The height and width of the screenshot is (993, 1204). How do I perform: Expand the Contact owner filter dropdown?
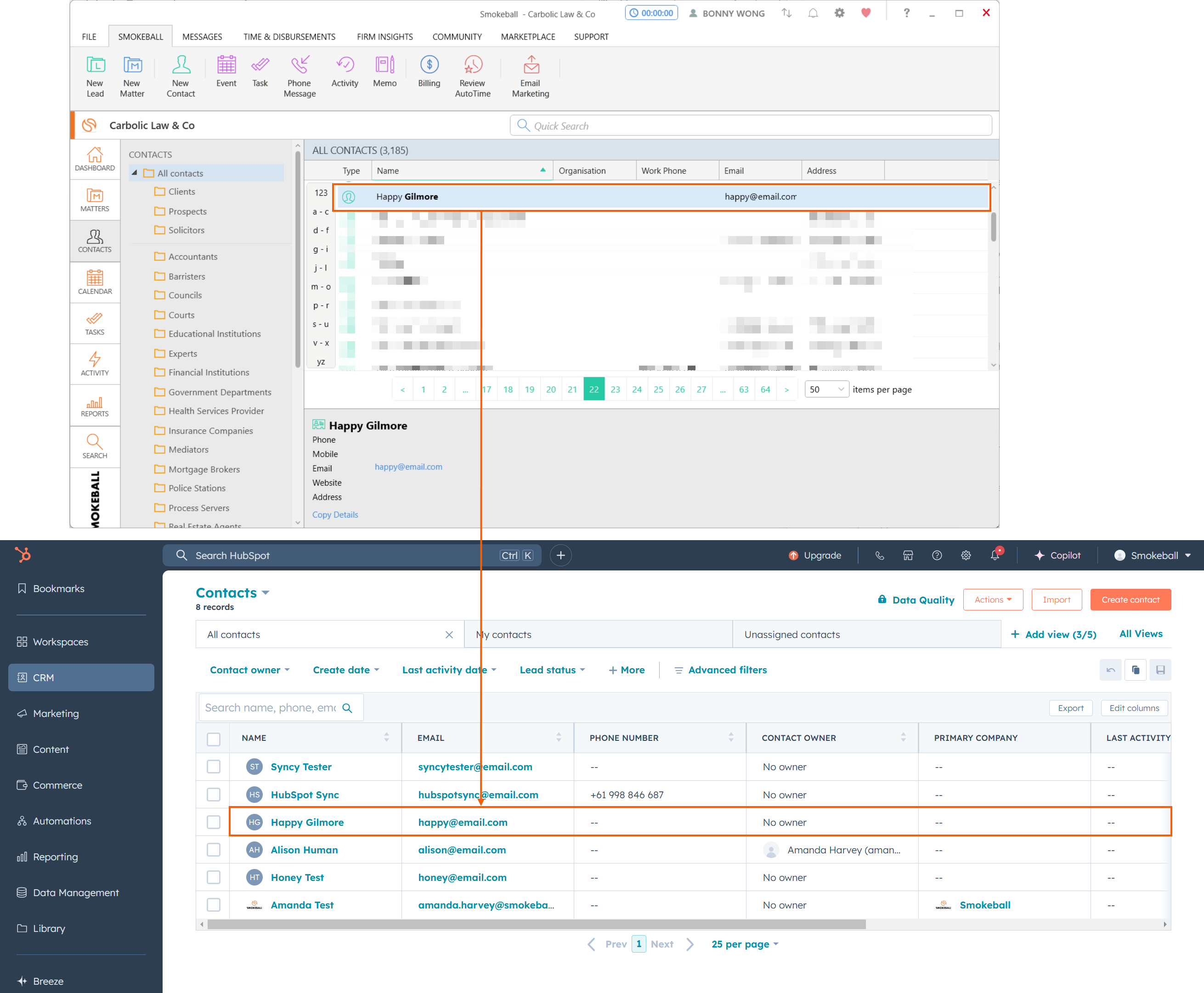249,670
